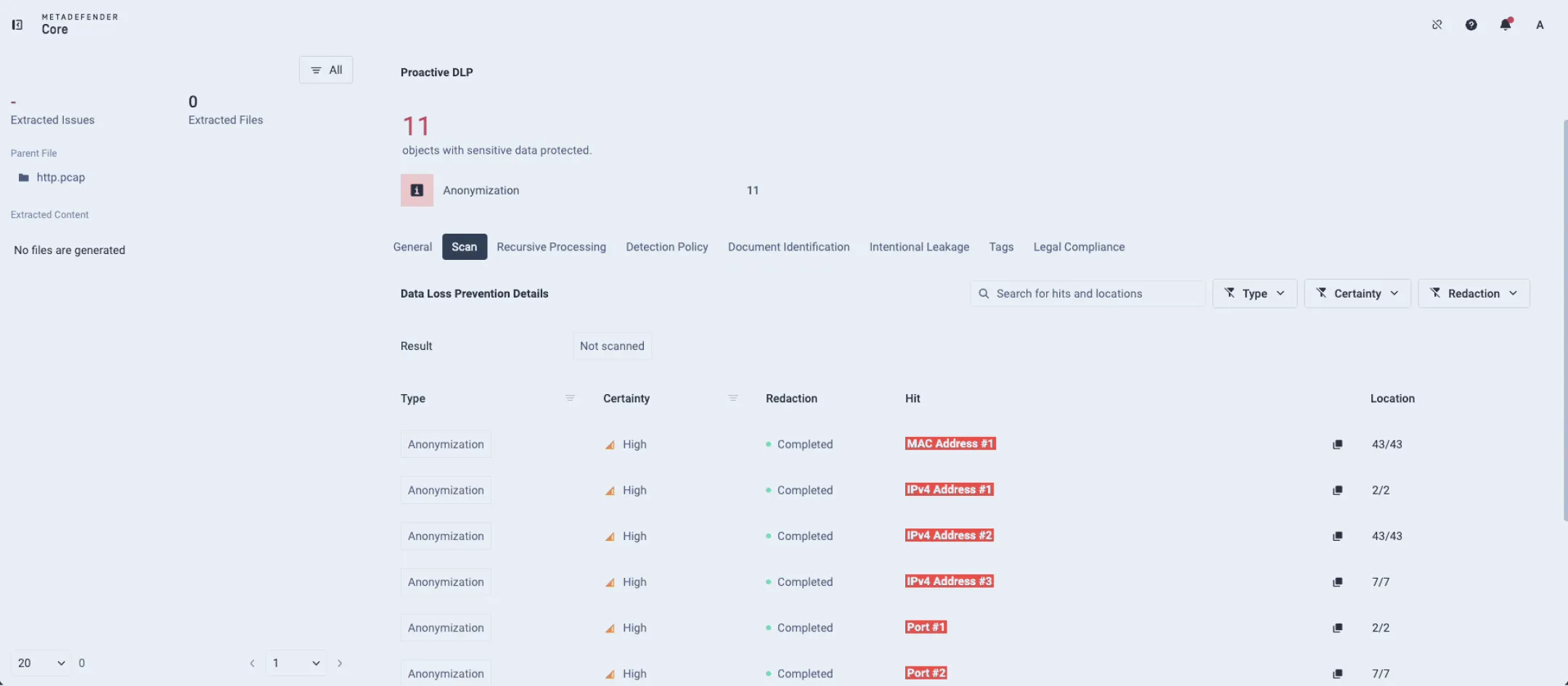Open the user account avatar A
This screenshot has width=1568, height=686.
point(1540,25)
